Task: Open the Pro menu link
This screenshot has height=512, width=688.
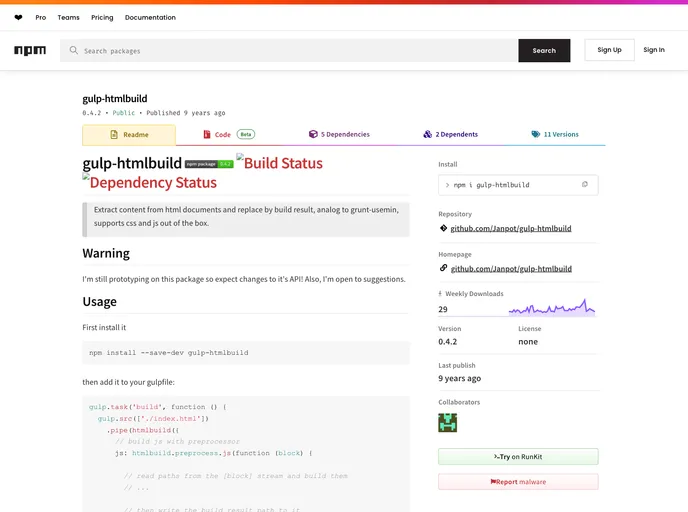Action: (x=41, y=18)
